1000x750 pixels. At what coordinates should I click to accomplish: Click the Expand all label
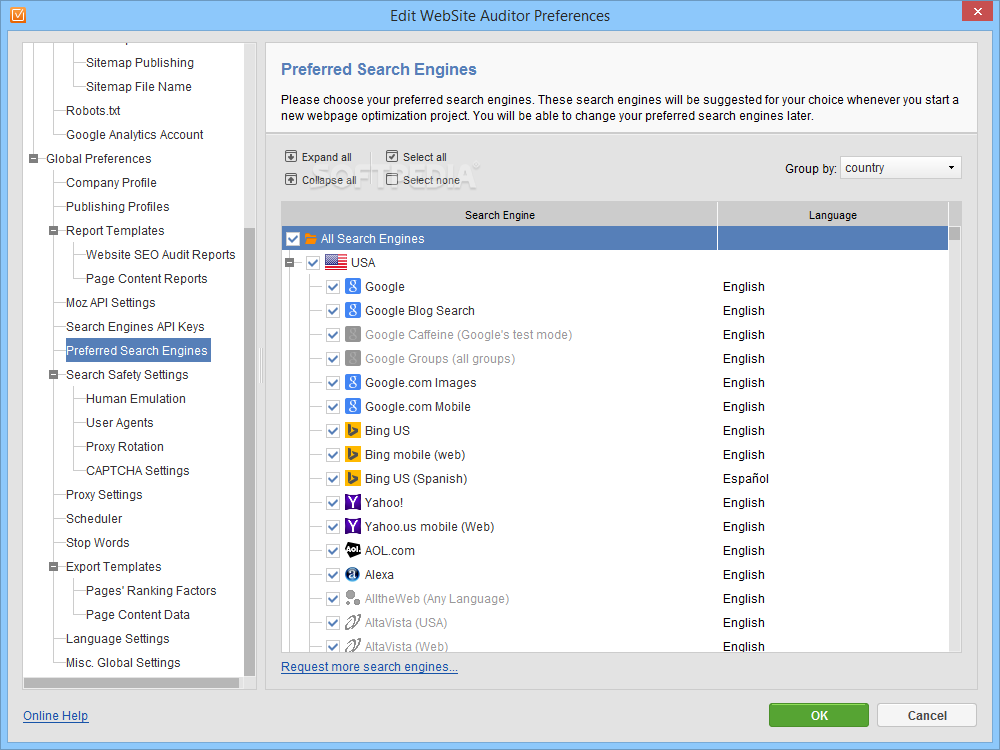point(327,157)
